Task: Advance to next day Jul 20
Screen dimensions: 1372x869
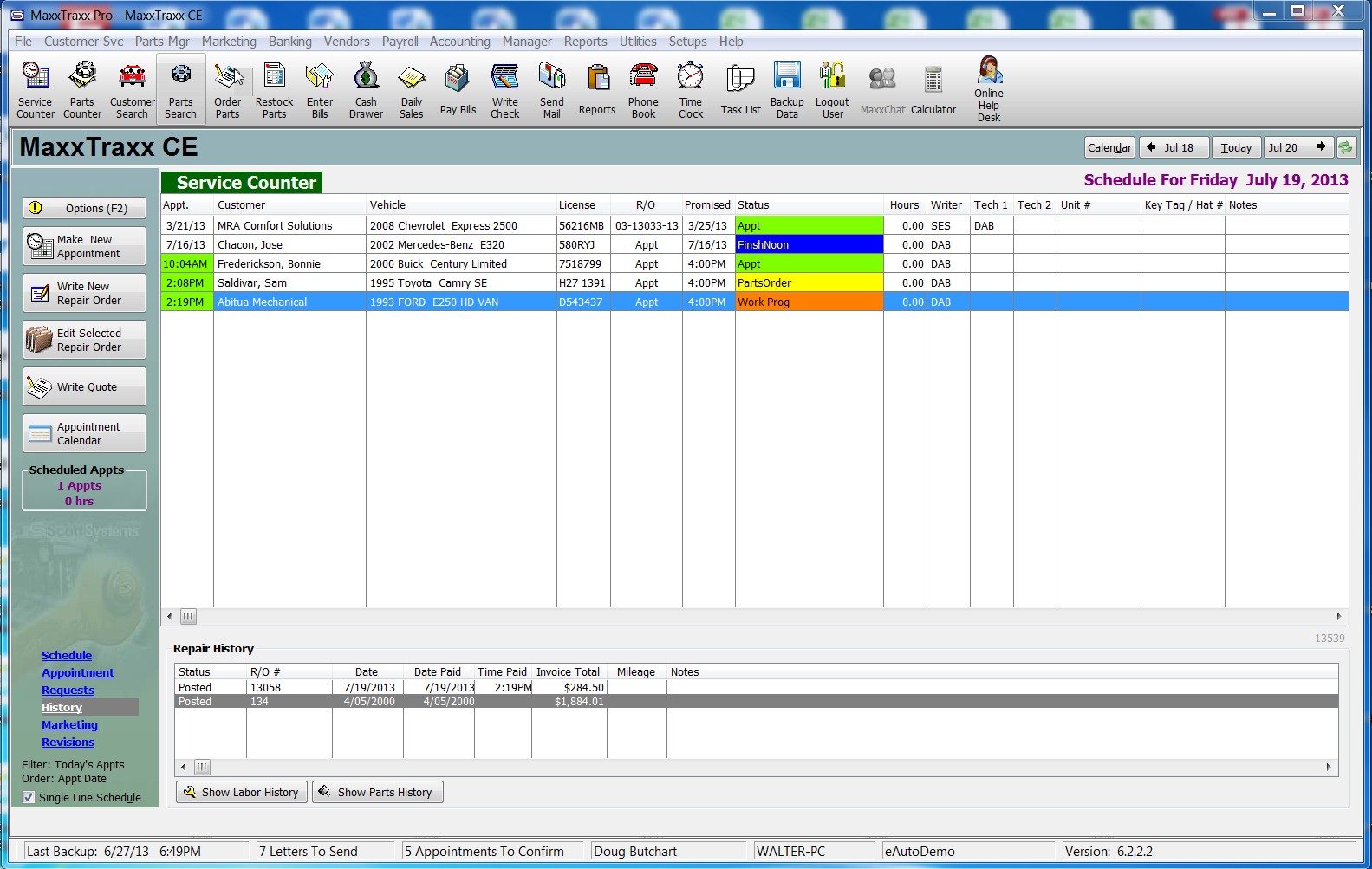Action: [1297, 147]
